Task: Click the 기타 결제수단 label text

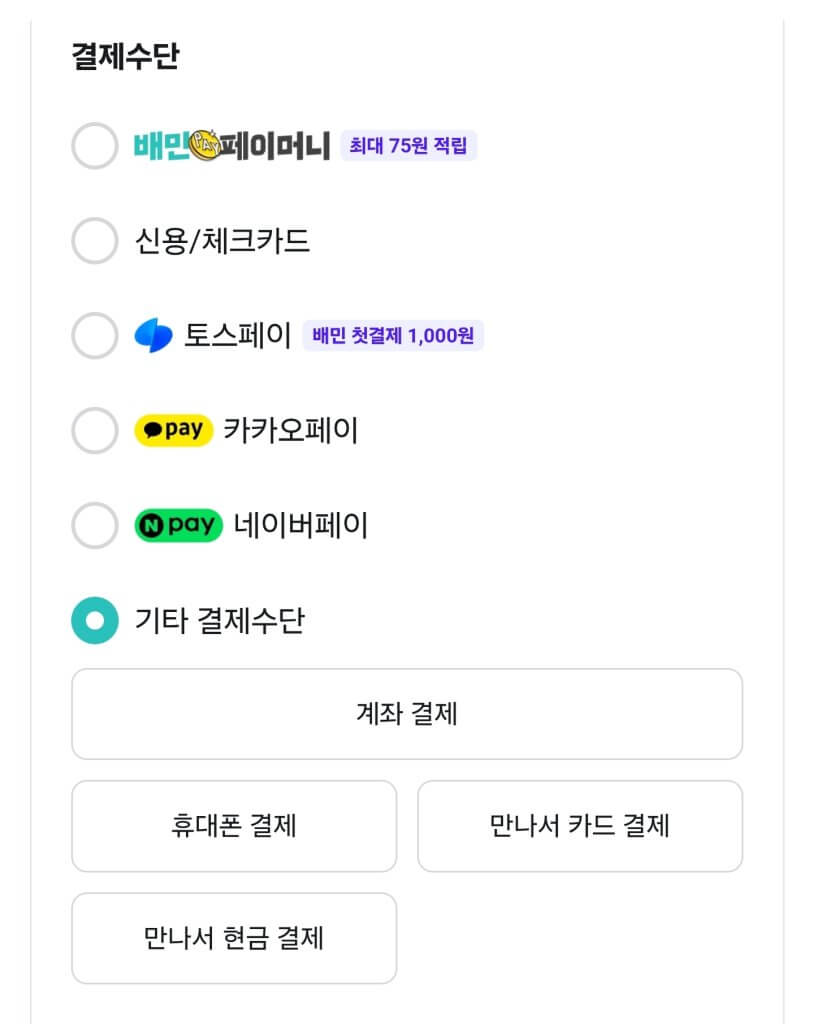Action: click(220, 621)
